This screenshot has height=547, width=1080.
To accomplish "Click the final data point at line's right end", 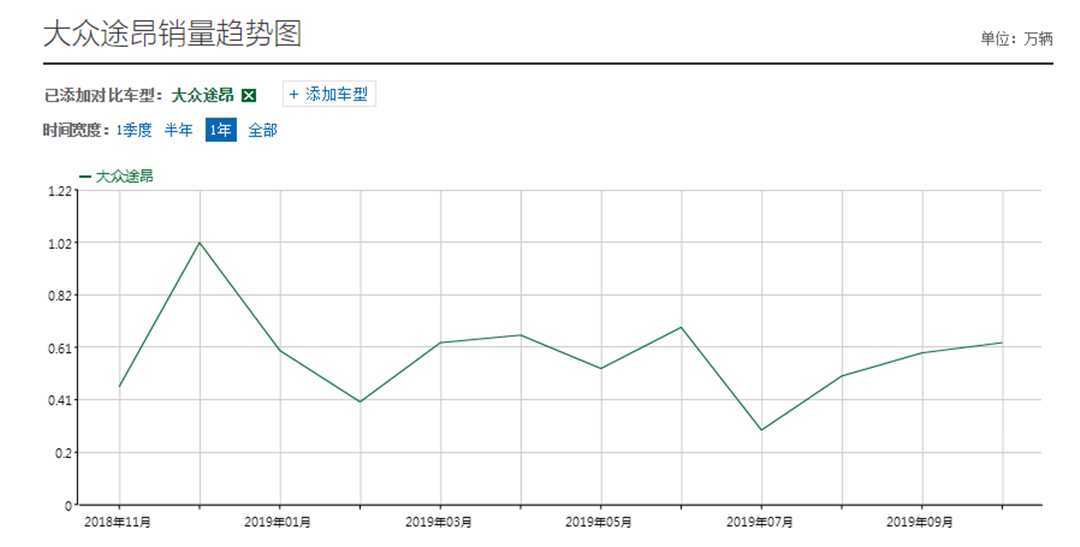I will pos(1002,343).
